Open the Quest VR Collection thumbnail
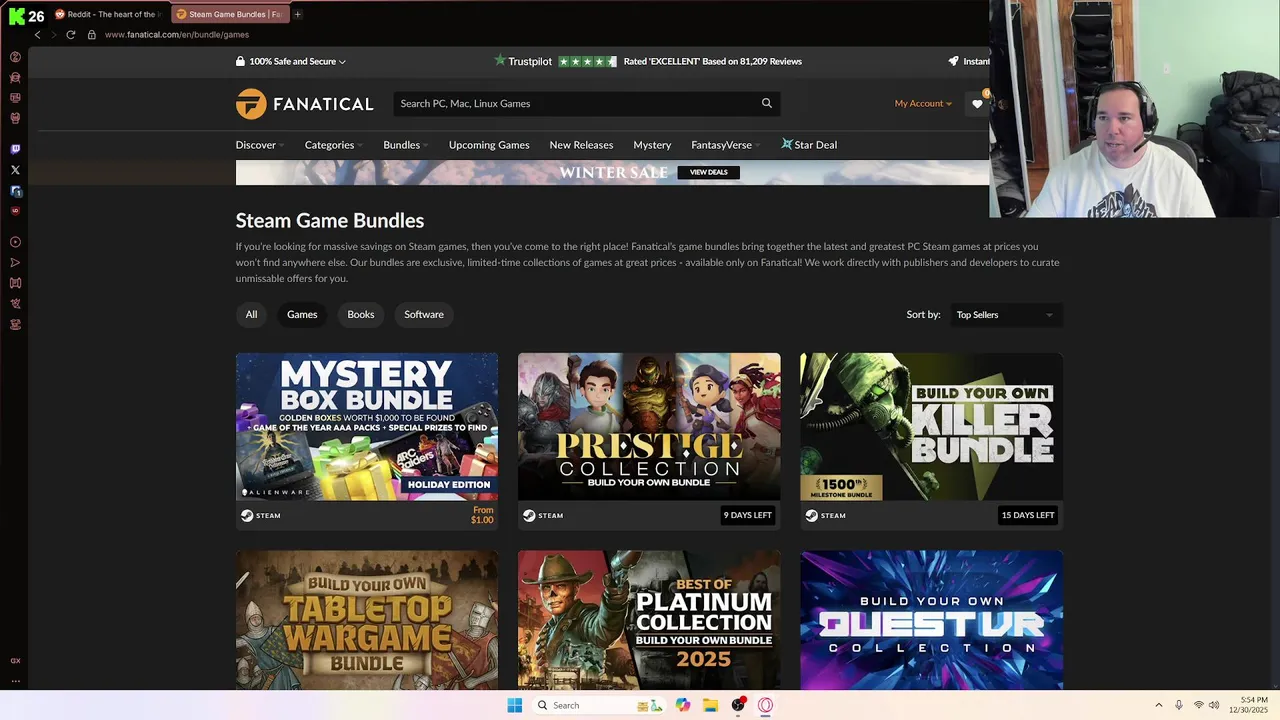This screenshot has width=1280, height=720. pos(931,620)
